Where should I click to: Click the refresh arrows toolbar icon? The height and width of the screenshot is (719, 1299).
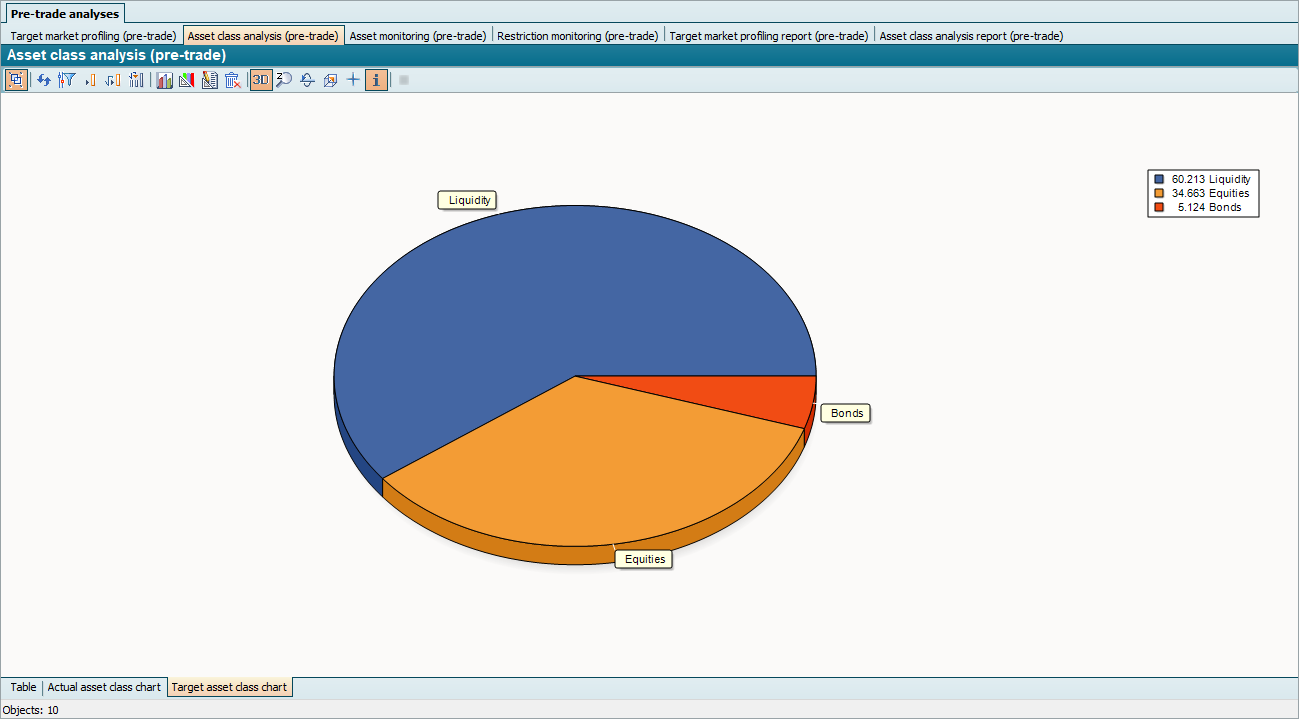tap(44, 80)
